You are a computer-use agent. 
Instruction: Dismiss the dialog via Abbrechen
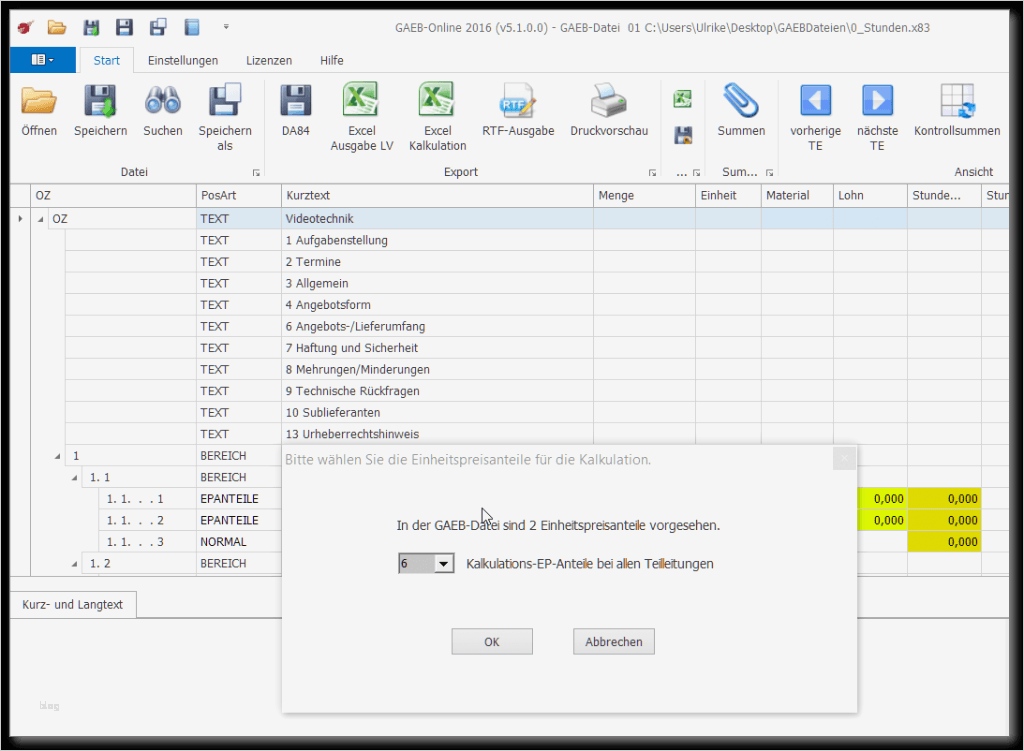point(613,641)
